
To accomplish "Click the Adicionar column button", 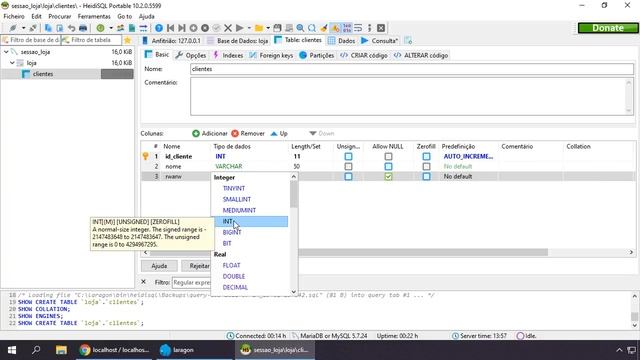I will 210,133.
